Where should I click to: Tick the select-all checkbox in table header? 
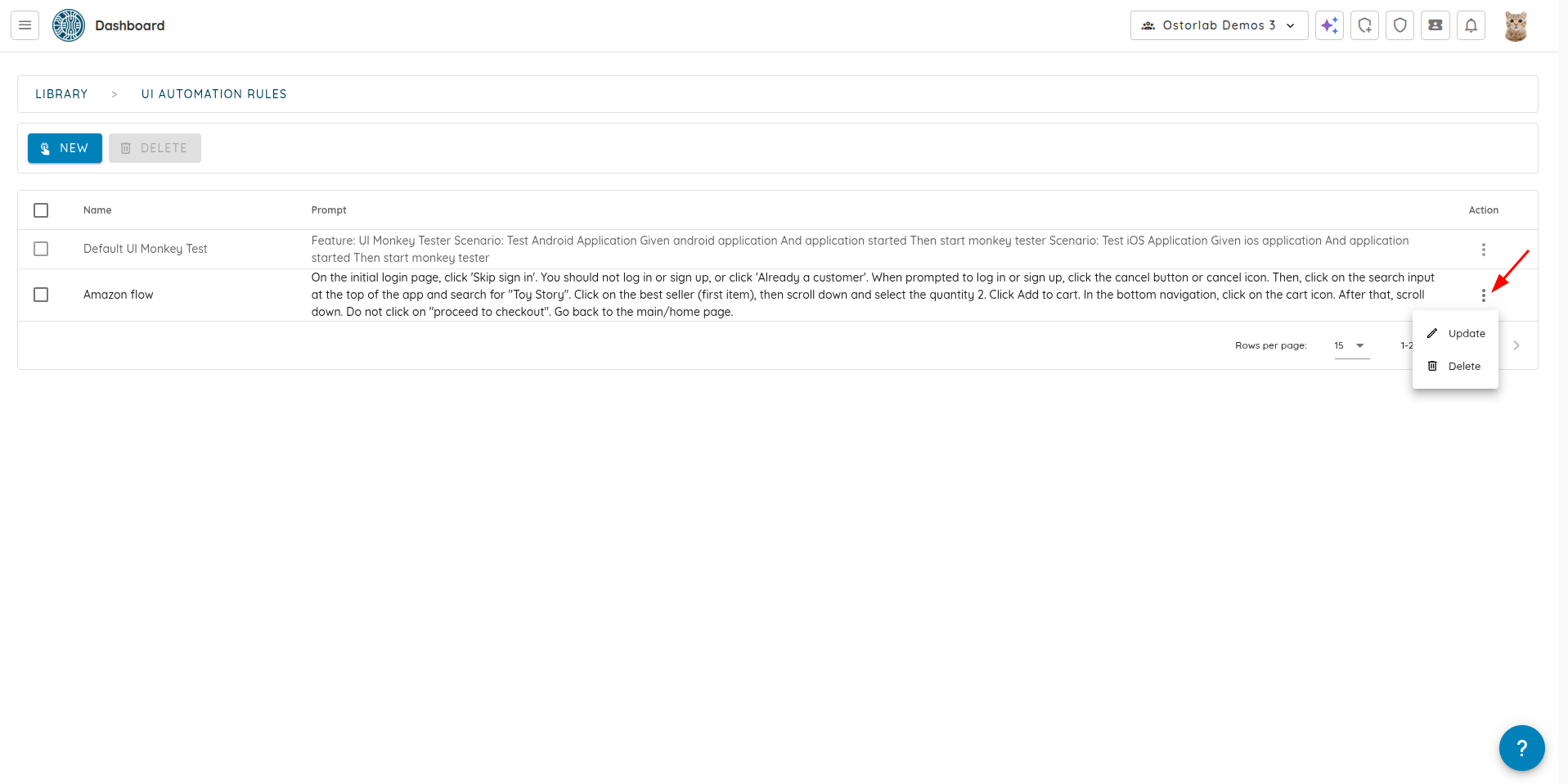click(x=41, y=210)
